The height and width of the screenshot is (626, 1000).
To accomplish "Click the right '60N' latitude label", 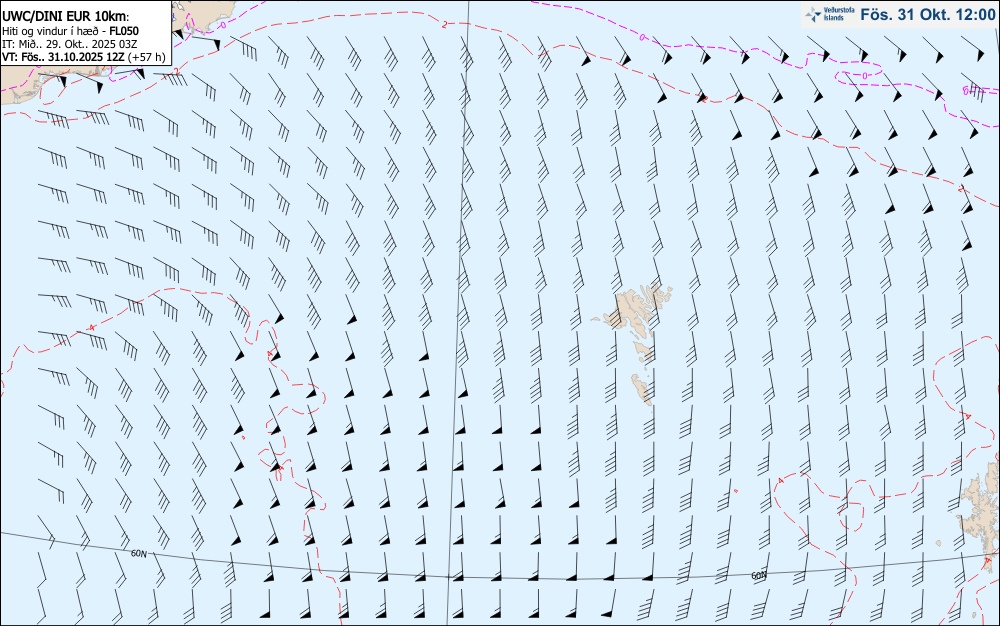I will tap(758, 575).
